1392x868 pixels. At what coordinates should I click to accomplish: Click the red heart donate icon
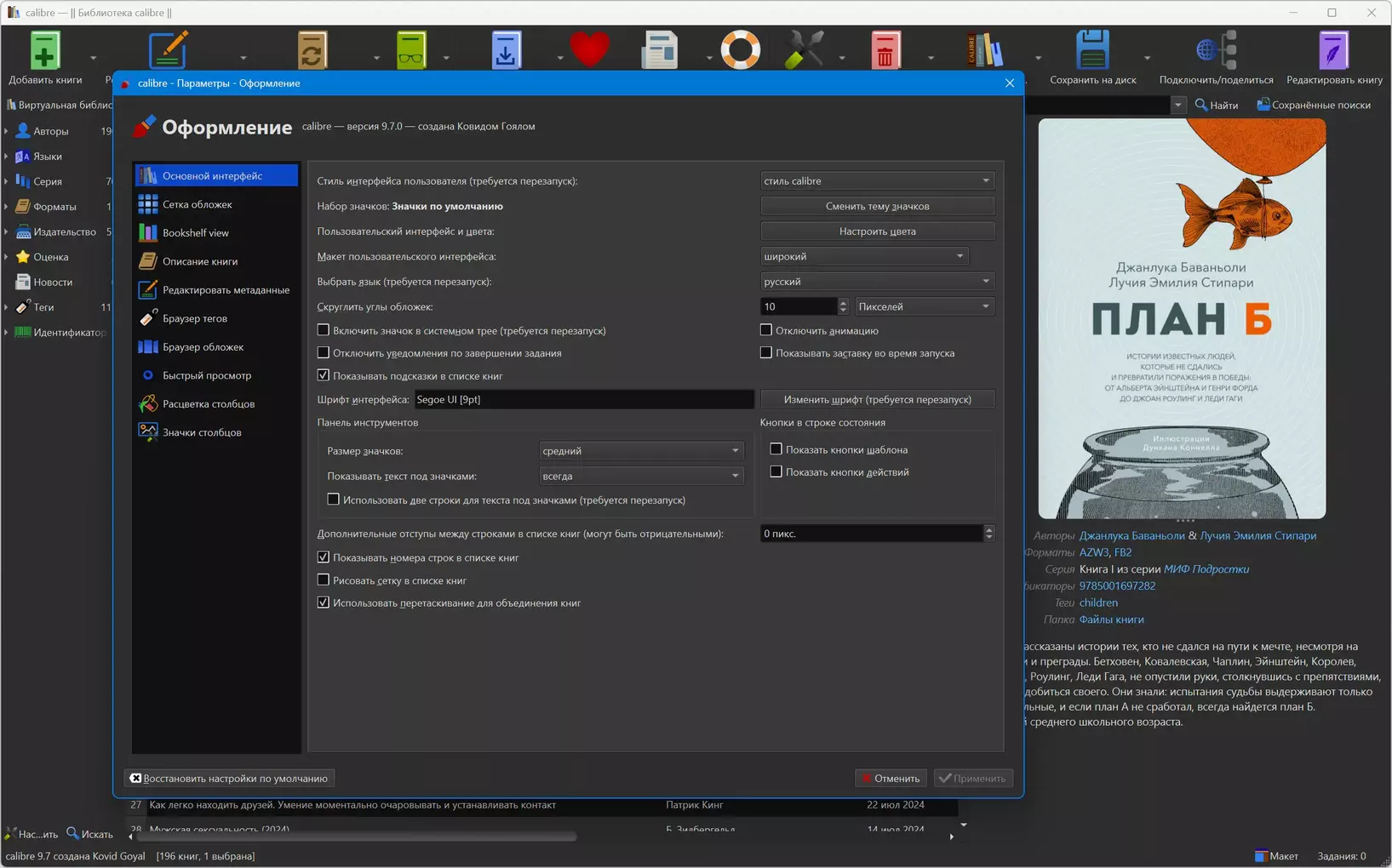point(589,49)
